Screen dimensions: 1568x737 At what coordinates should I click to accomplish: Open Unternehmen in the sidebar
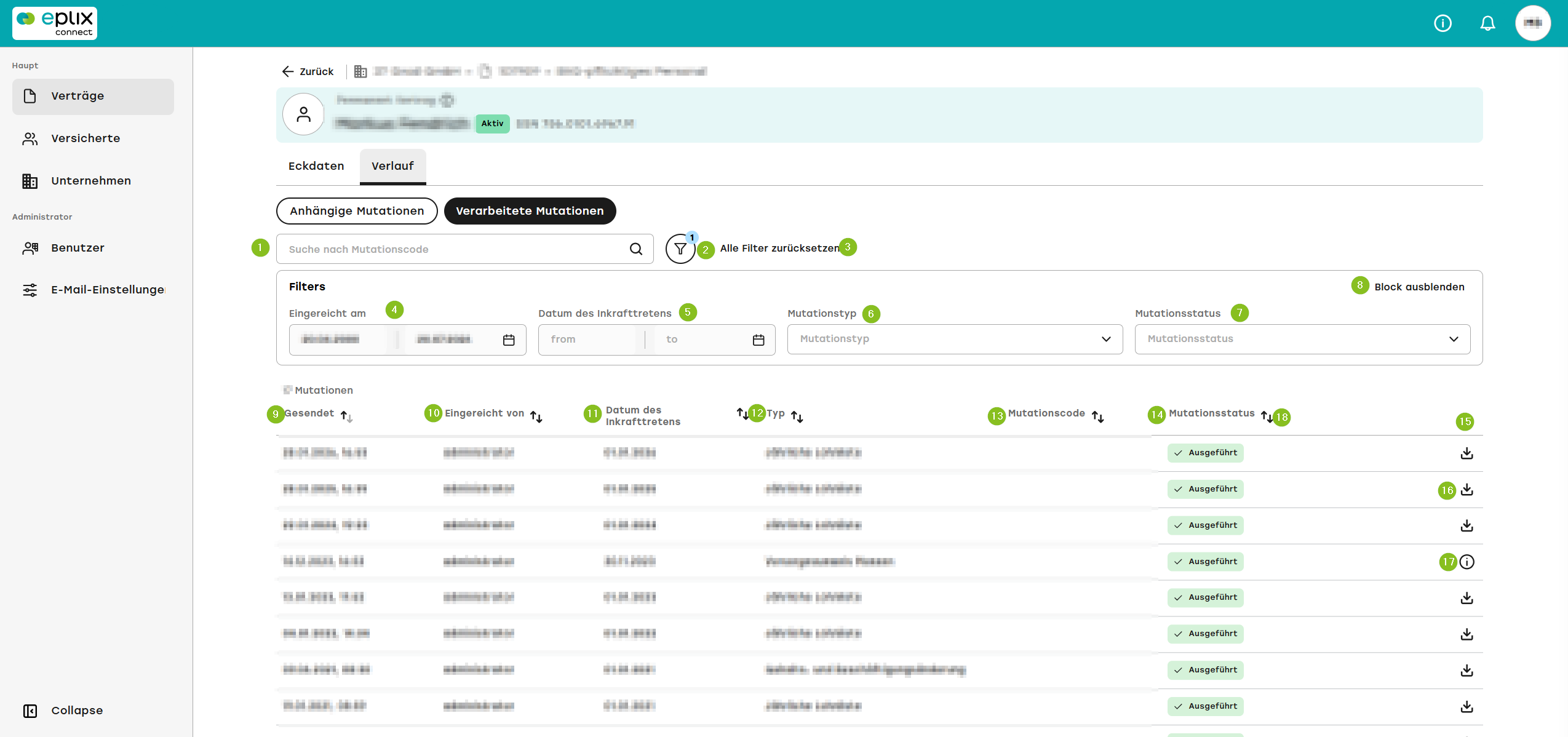coord(93,181)
